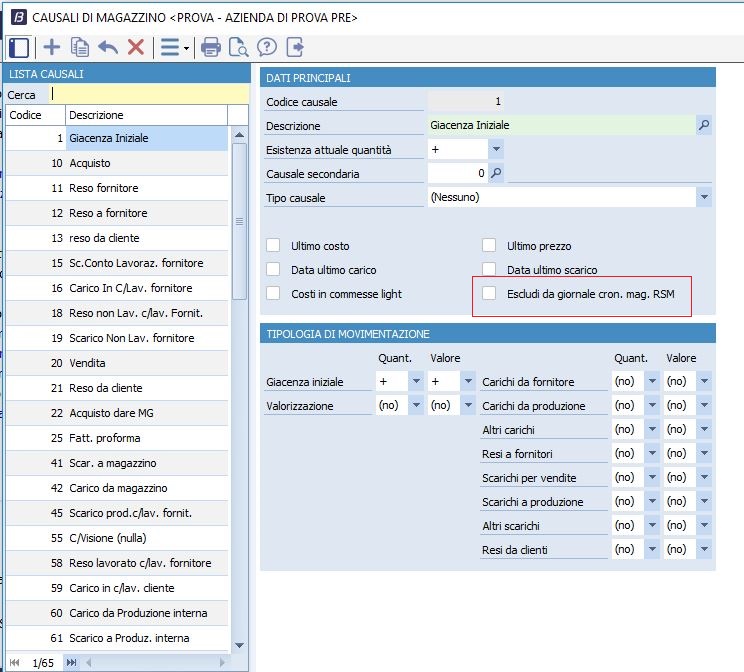Click the Cerca search field
744x672 pixels.
click(x=150, y=94)
